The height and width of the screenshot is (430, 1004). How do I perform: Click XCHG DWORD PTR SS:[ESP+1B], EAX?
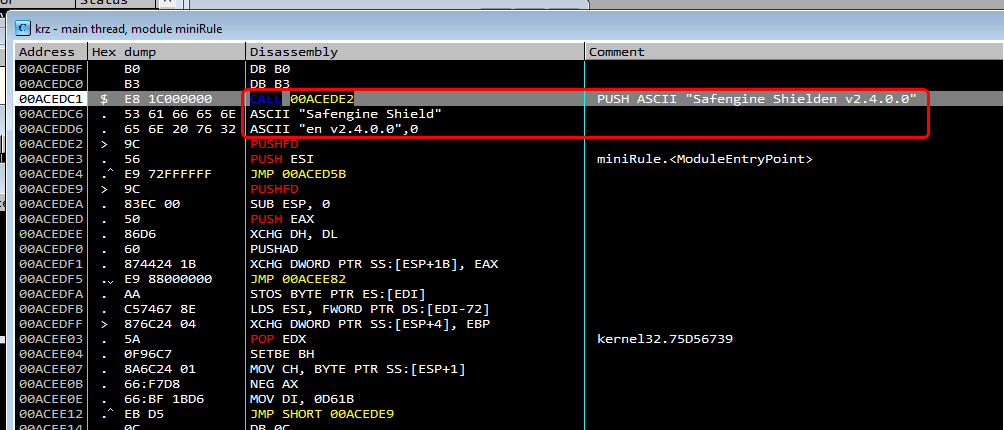pos(374,264)
